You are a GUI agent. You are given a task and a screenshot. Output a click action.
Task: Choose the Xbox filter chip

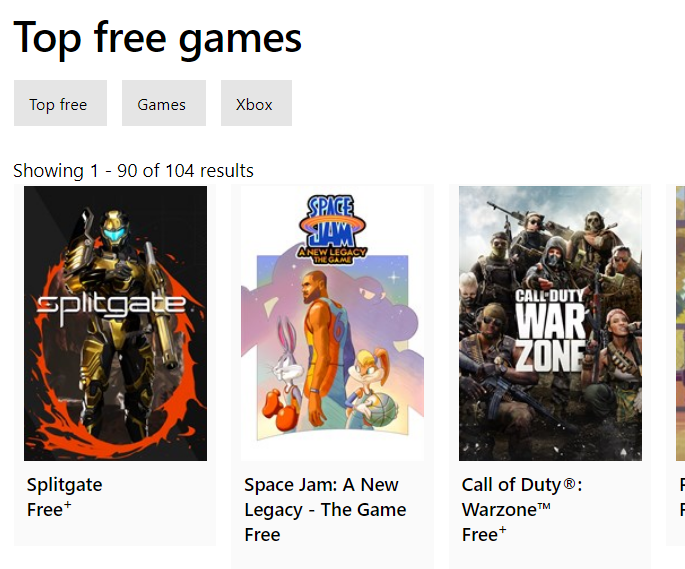[256, 103]
